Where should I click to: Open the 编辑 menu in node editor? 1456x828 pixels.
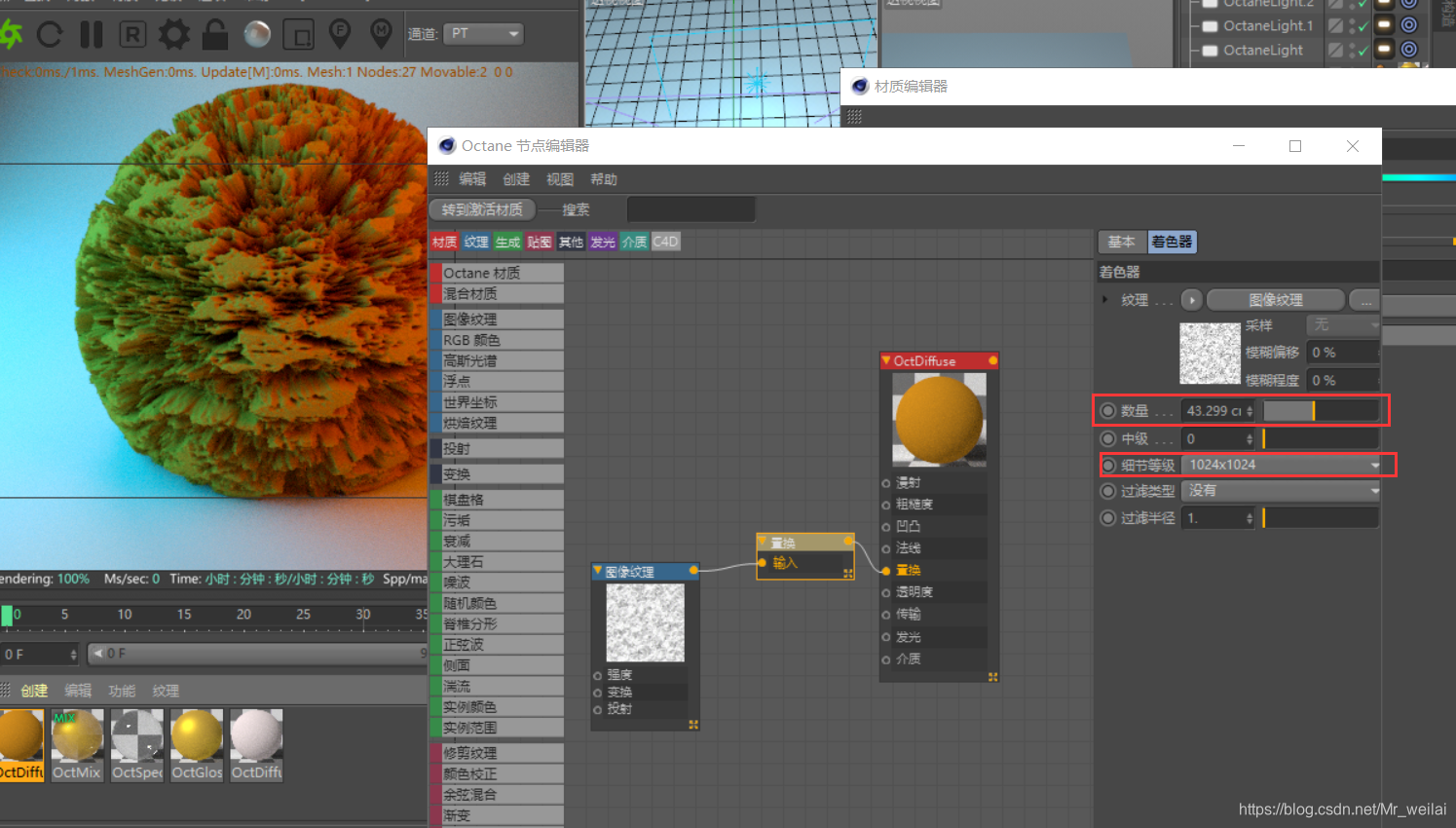[472, 179]
